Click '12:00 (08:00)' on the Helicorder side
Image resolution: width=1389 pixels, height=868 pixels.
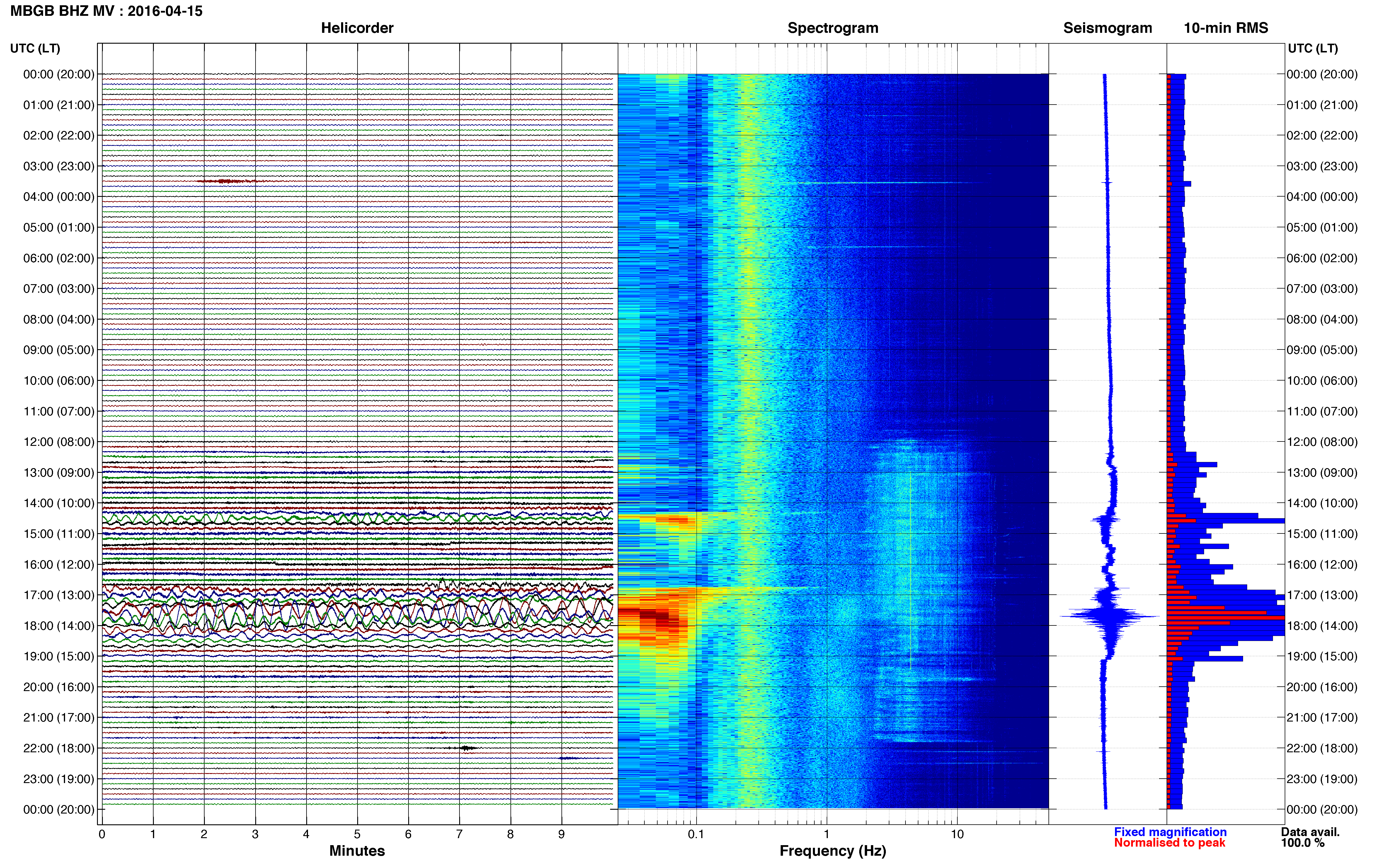point(59,442)
